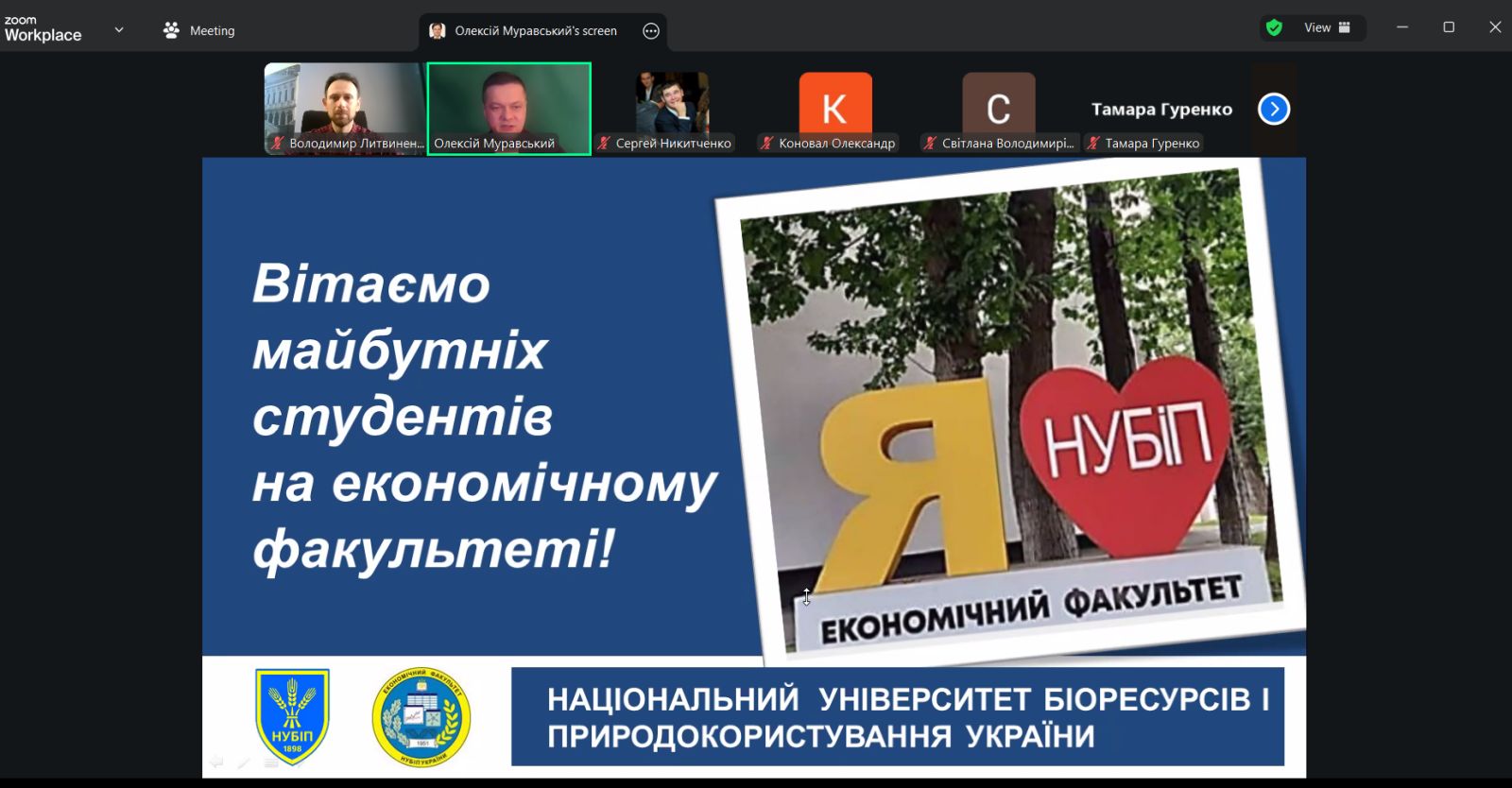Click the Сергей Никитченко name label

click(674, 144)
